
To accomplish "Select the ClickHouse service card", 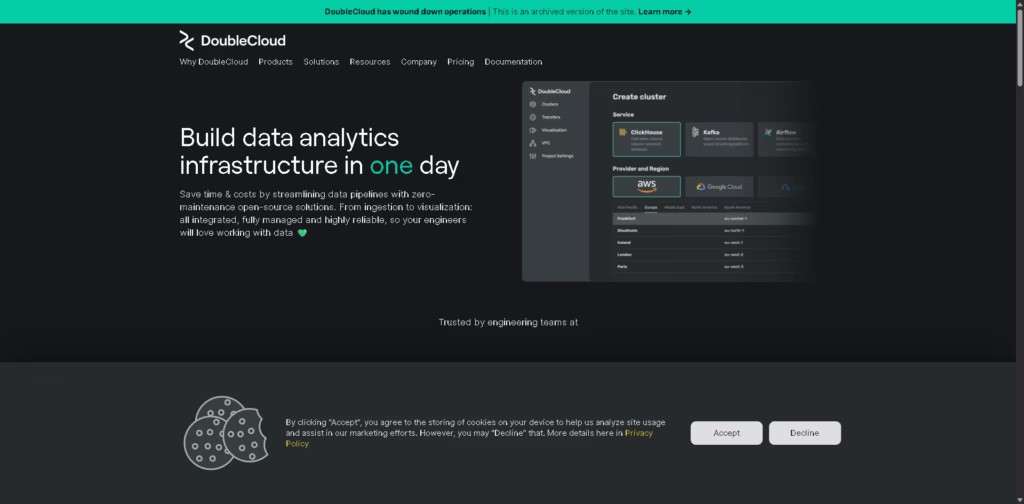I will [646, 139].
